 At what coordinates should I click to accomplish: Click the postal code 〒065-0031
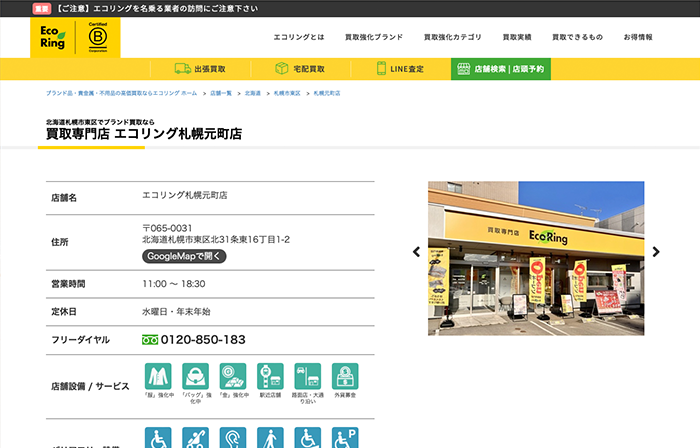pyautogui.click(x=167, y=228)
